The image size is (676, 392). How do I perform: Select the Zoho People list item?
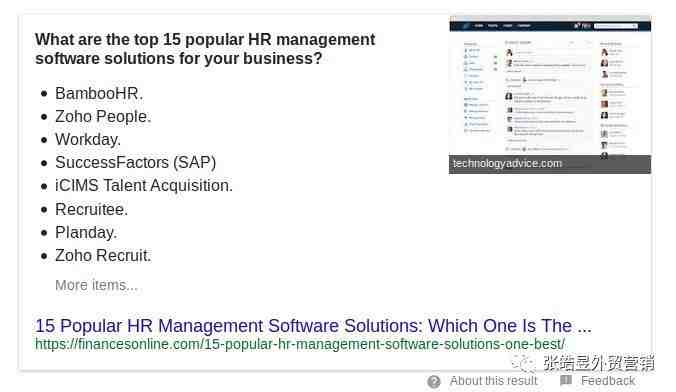tap(103, 116)
